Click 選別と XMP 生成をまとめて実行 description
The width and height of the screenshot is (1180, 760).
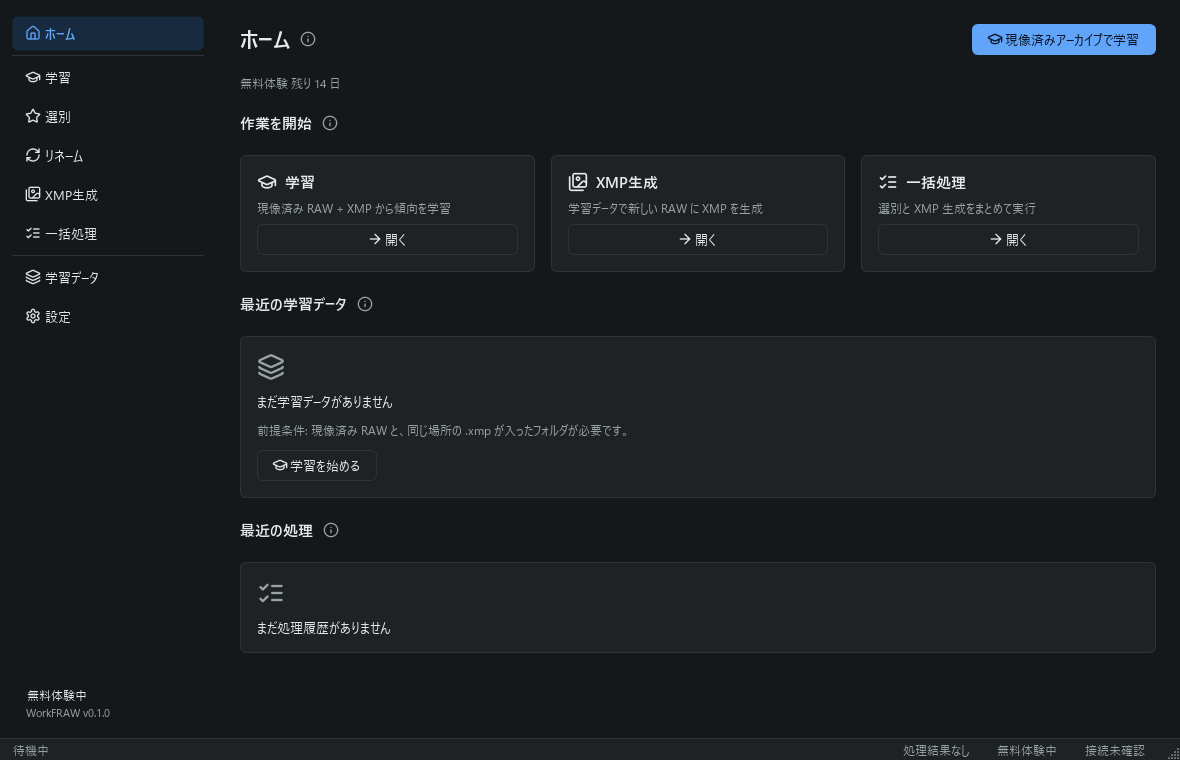pyautogui.click(x=956, y=208)
